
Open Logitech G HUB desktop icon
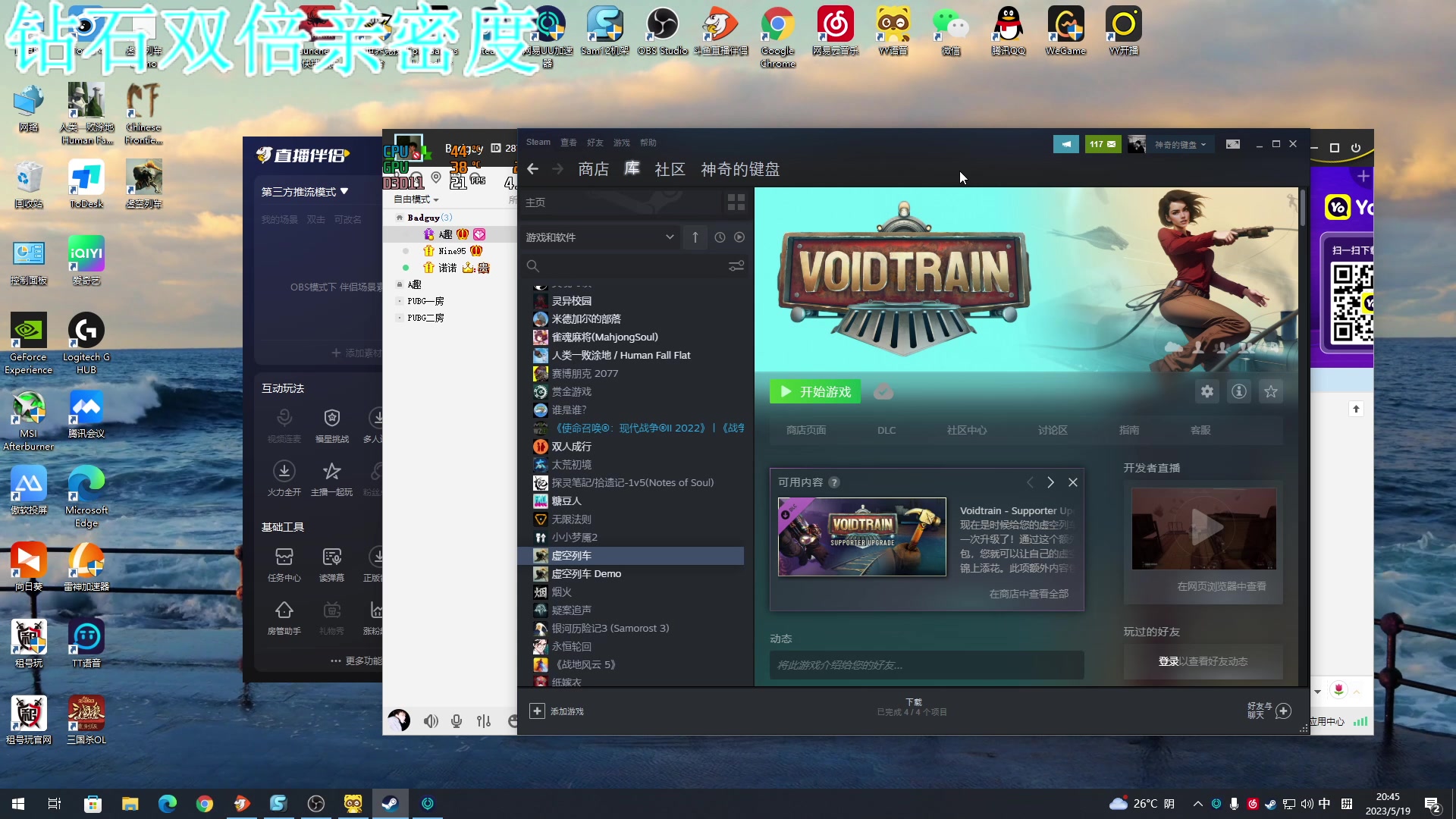click(x=86, y=344)
